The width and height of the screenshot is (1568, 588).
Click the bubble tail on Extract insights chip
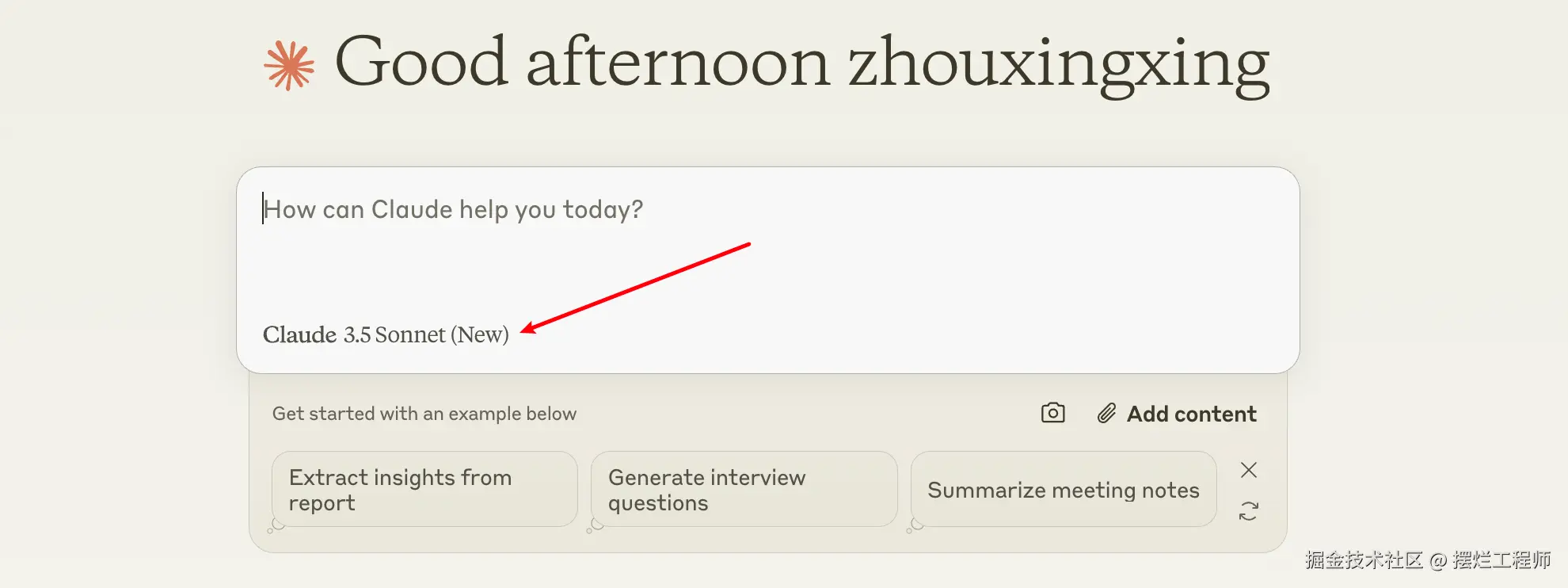point(276,525)
